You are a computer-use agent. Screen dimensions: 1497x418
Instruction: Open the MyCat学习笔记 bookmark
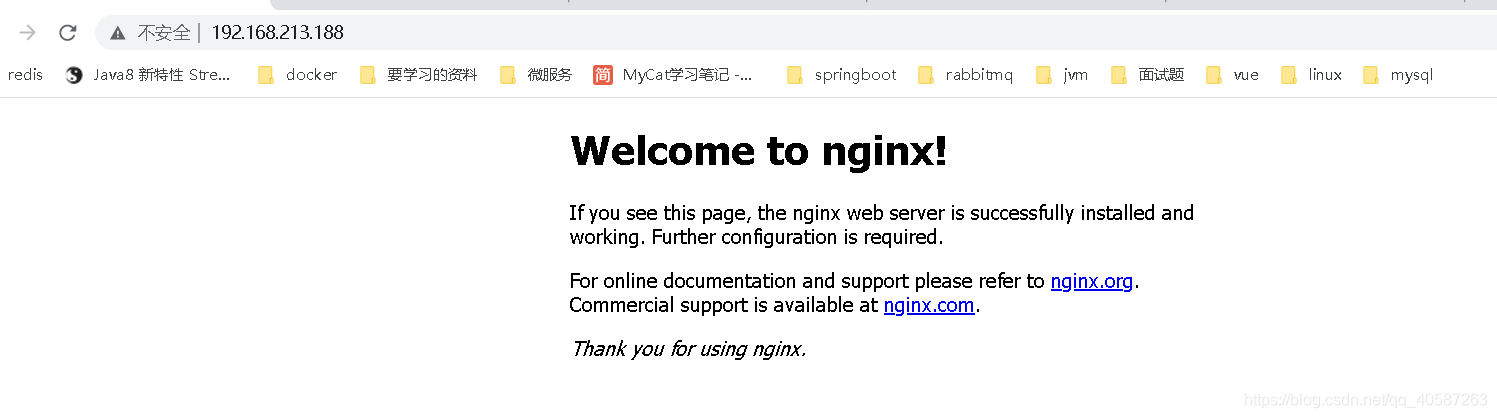(x=673, y=74)
